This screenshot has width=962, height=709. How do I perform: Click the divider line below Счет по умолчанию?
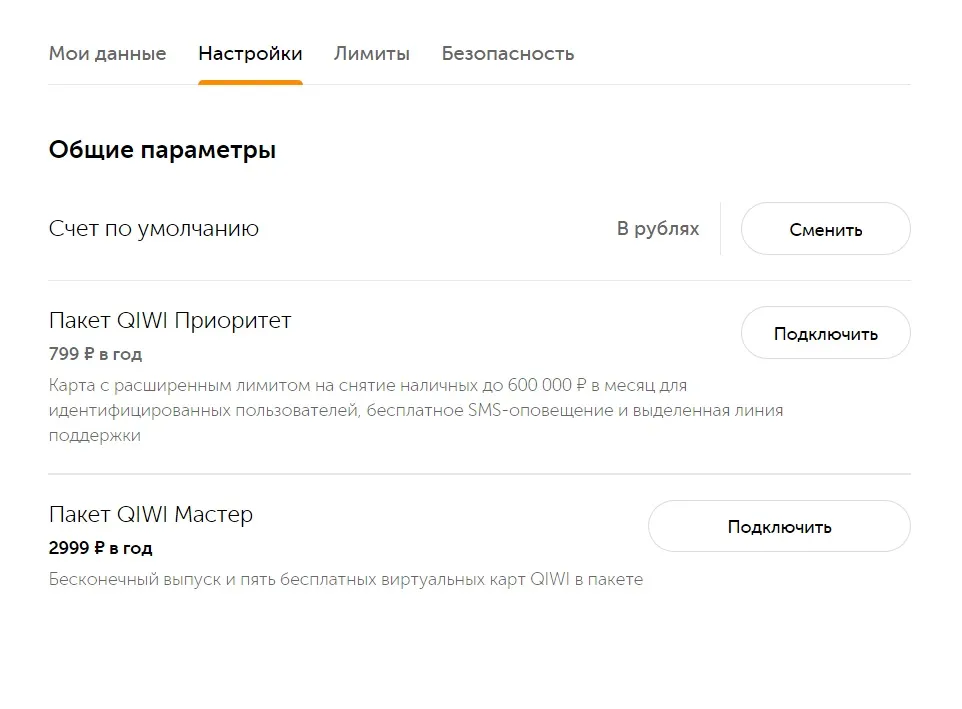480,281
